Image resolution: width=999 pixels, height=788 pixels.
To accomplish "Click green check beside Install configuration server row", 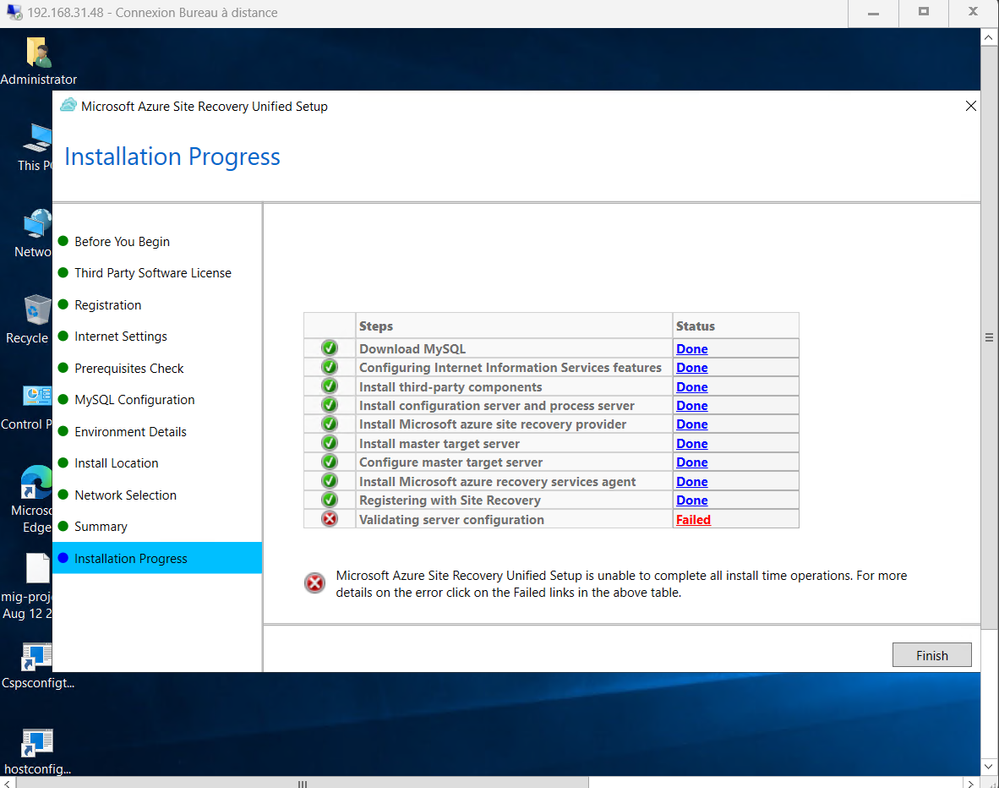I will click(329, 405).
